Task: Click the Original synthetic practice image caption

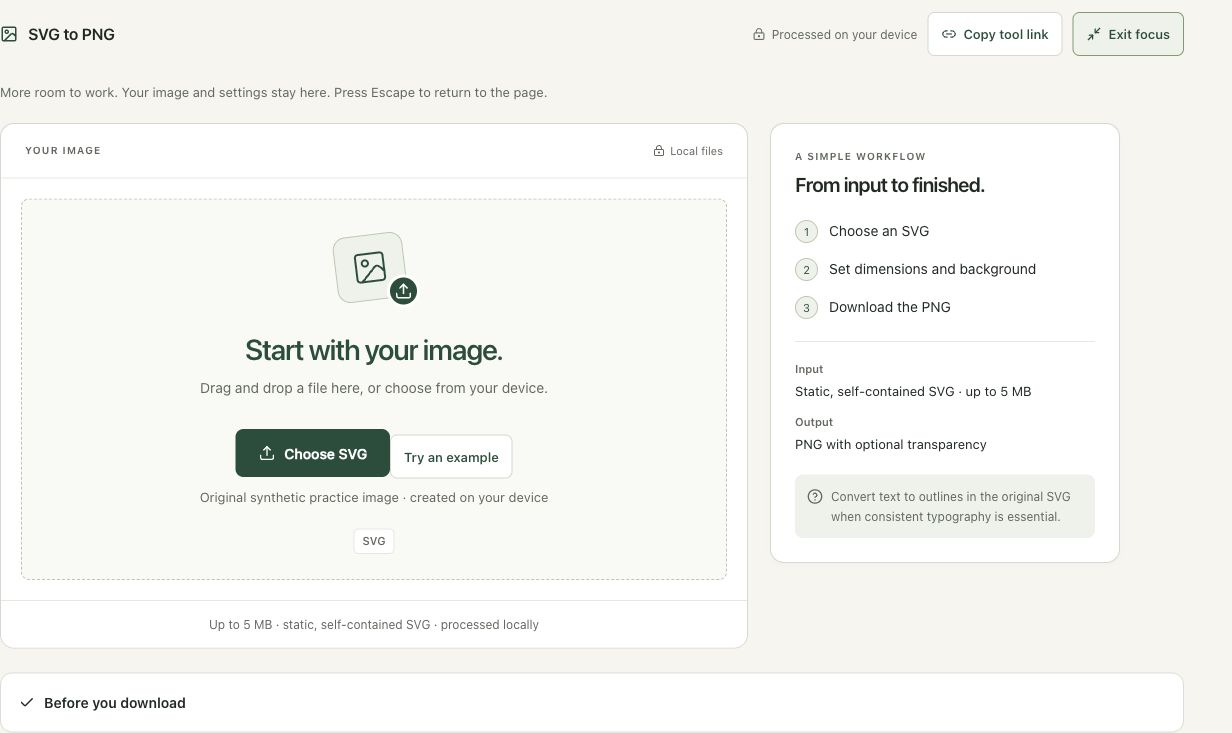Action: pyautogui.click(x=374, y=497)
